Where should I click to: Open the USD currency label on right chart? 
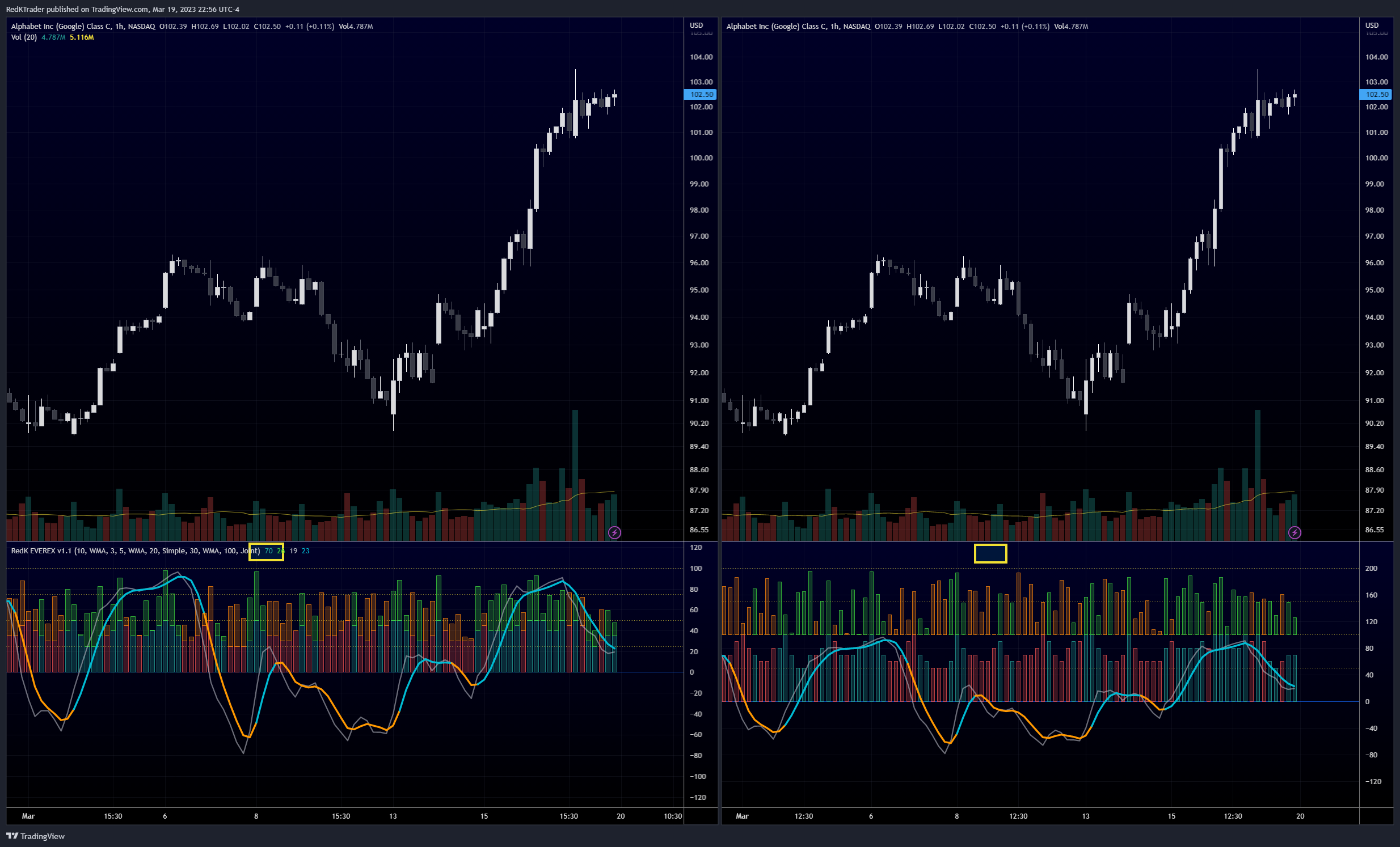(x=1372, y=26)
